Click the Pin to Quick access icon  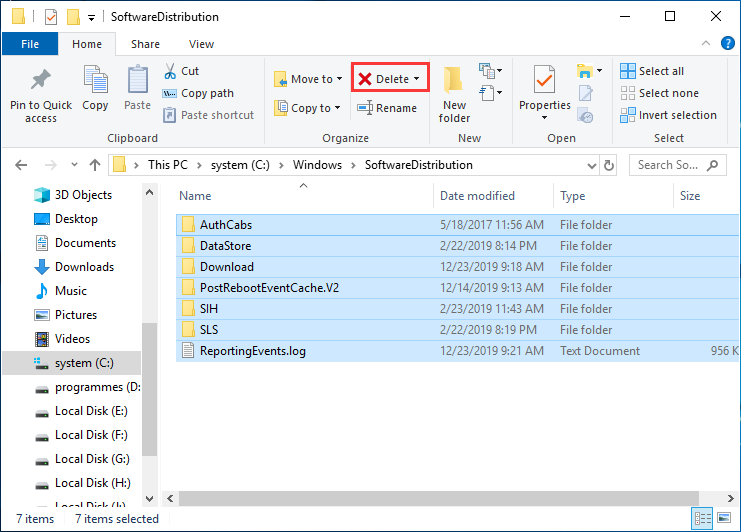tap(41, 79)
